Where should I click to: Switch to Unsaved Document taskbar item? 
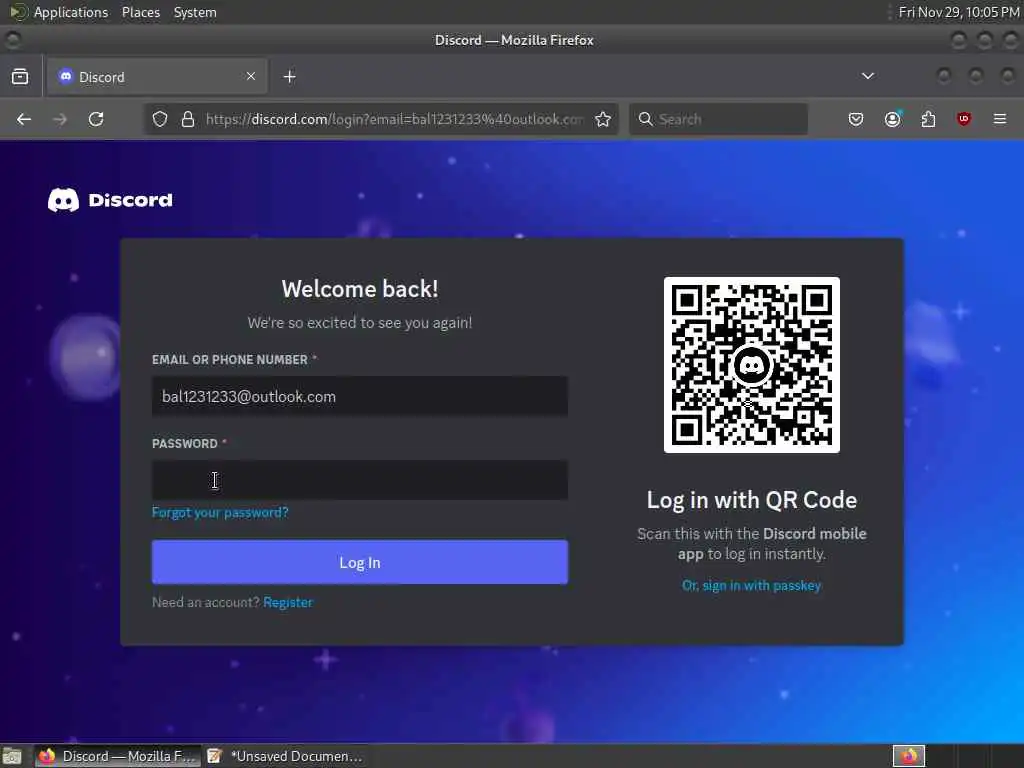click(285, 756)
